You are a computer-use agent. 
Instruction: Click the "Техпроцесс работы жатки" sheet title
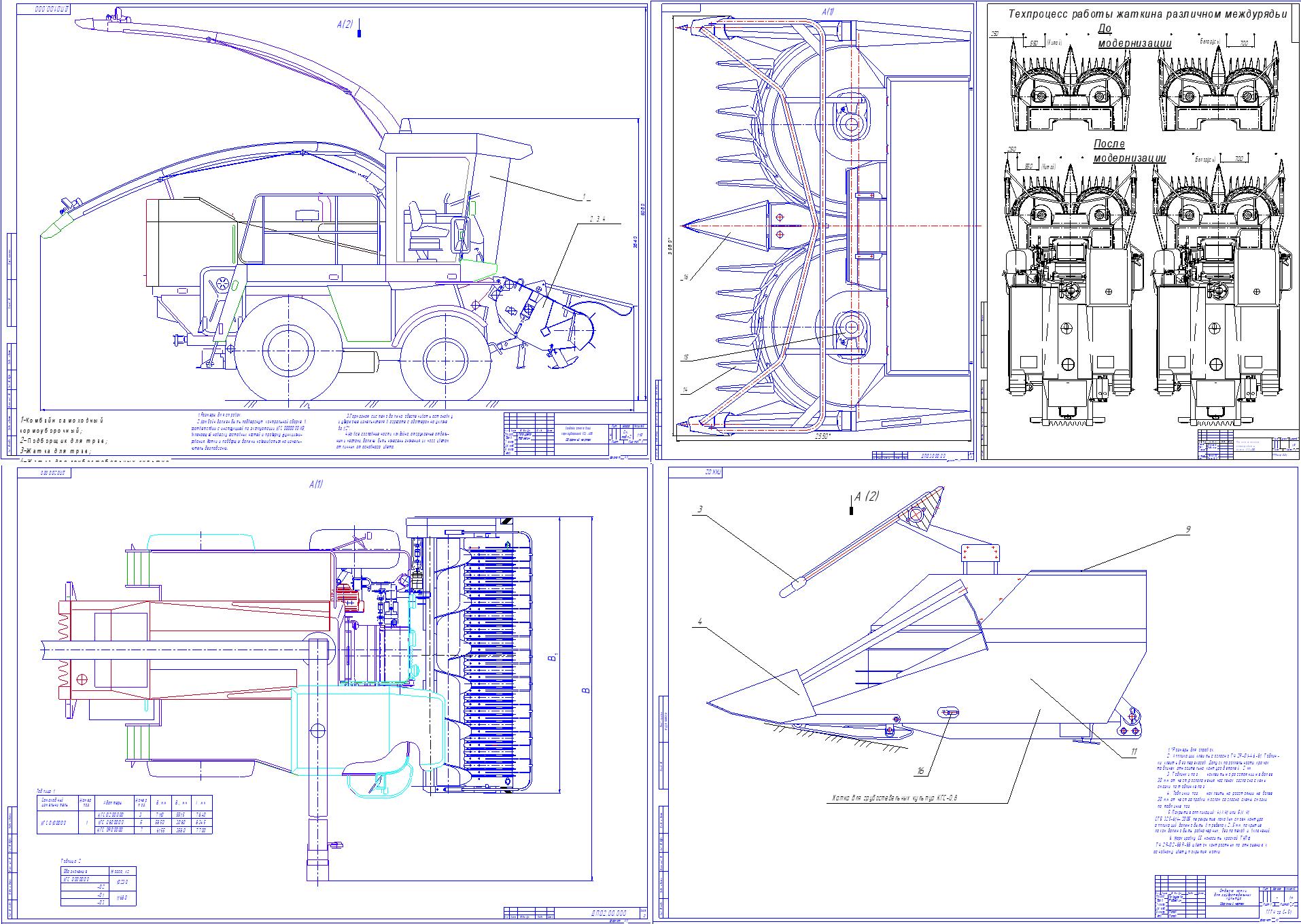click(1147, 14)
